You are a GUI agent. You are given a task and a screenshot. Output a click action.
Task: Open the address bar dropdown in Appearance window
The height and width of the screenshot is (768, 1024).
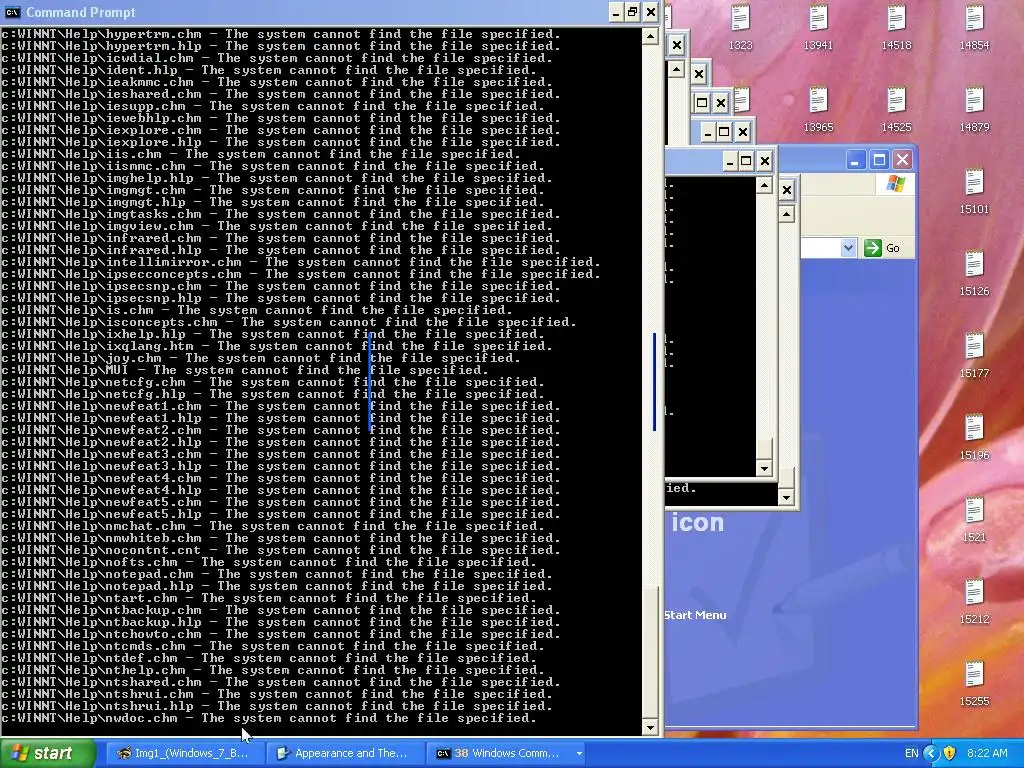click(848, 248)
